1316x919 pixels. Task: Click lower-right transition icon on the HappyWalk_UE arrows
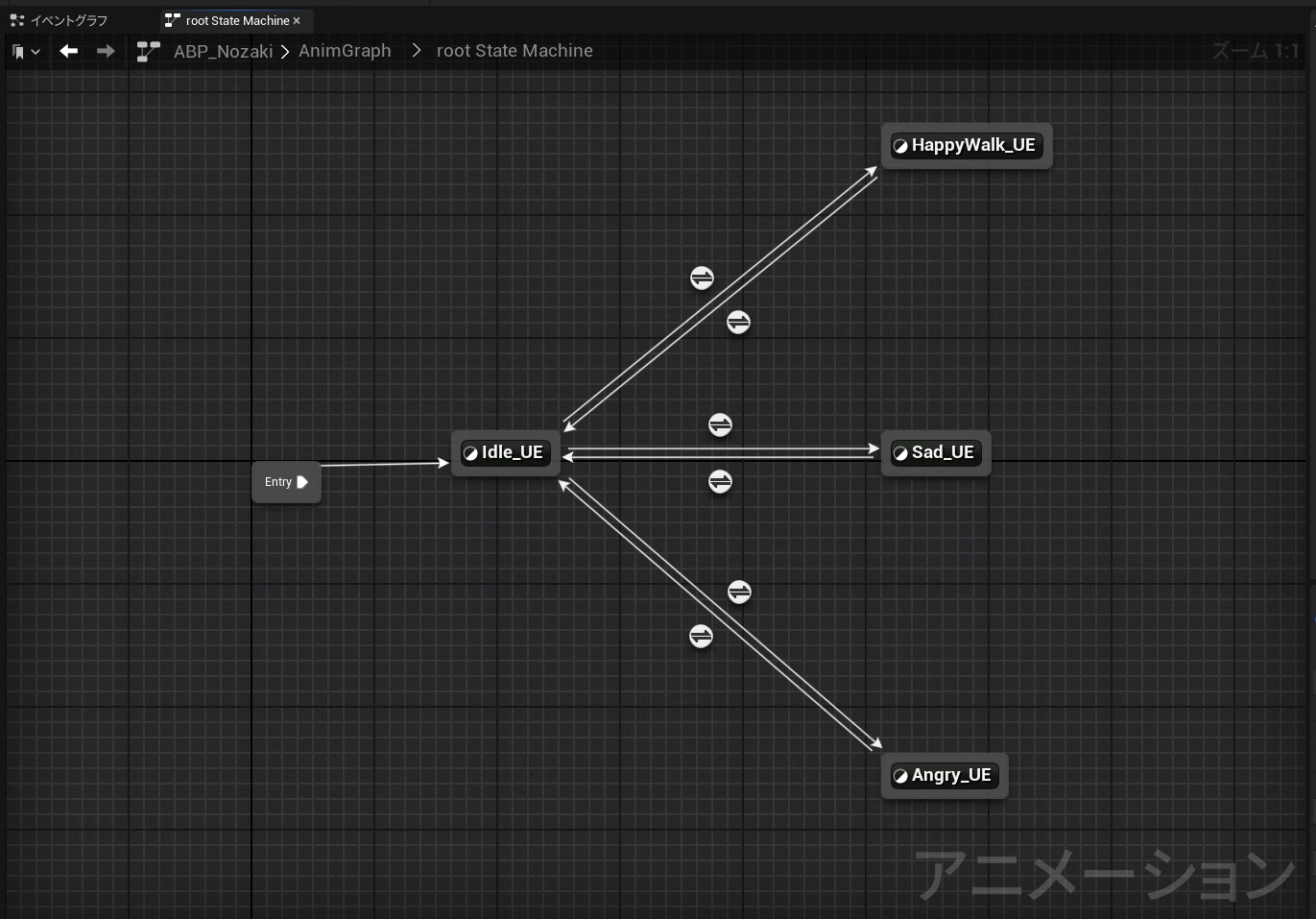click(738, 323)
